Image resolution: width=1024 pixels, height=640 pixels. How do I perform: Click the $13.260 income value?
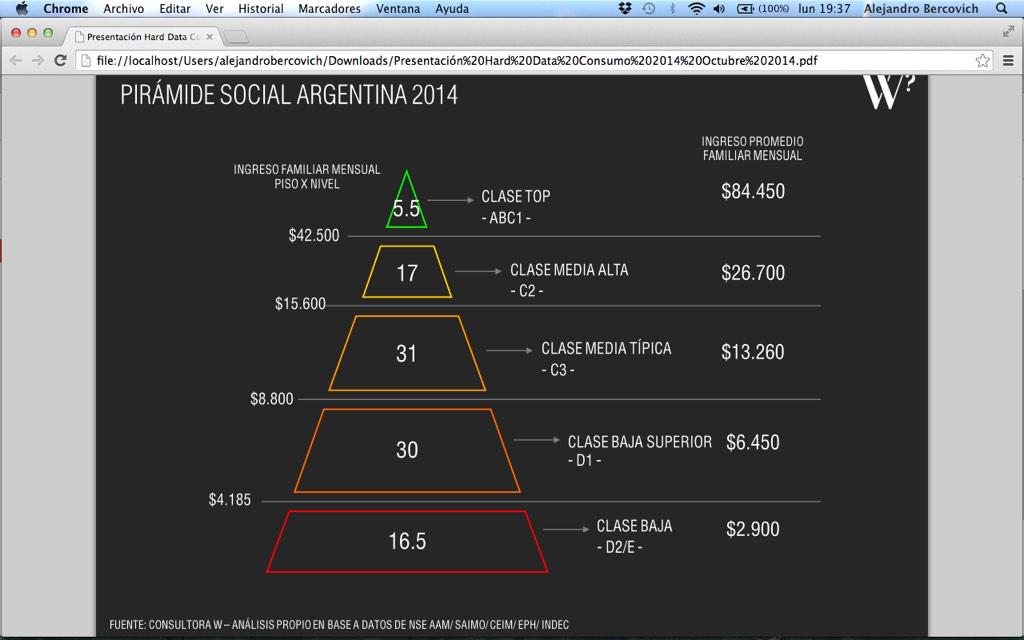coord(752,352)
